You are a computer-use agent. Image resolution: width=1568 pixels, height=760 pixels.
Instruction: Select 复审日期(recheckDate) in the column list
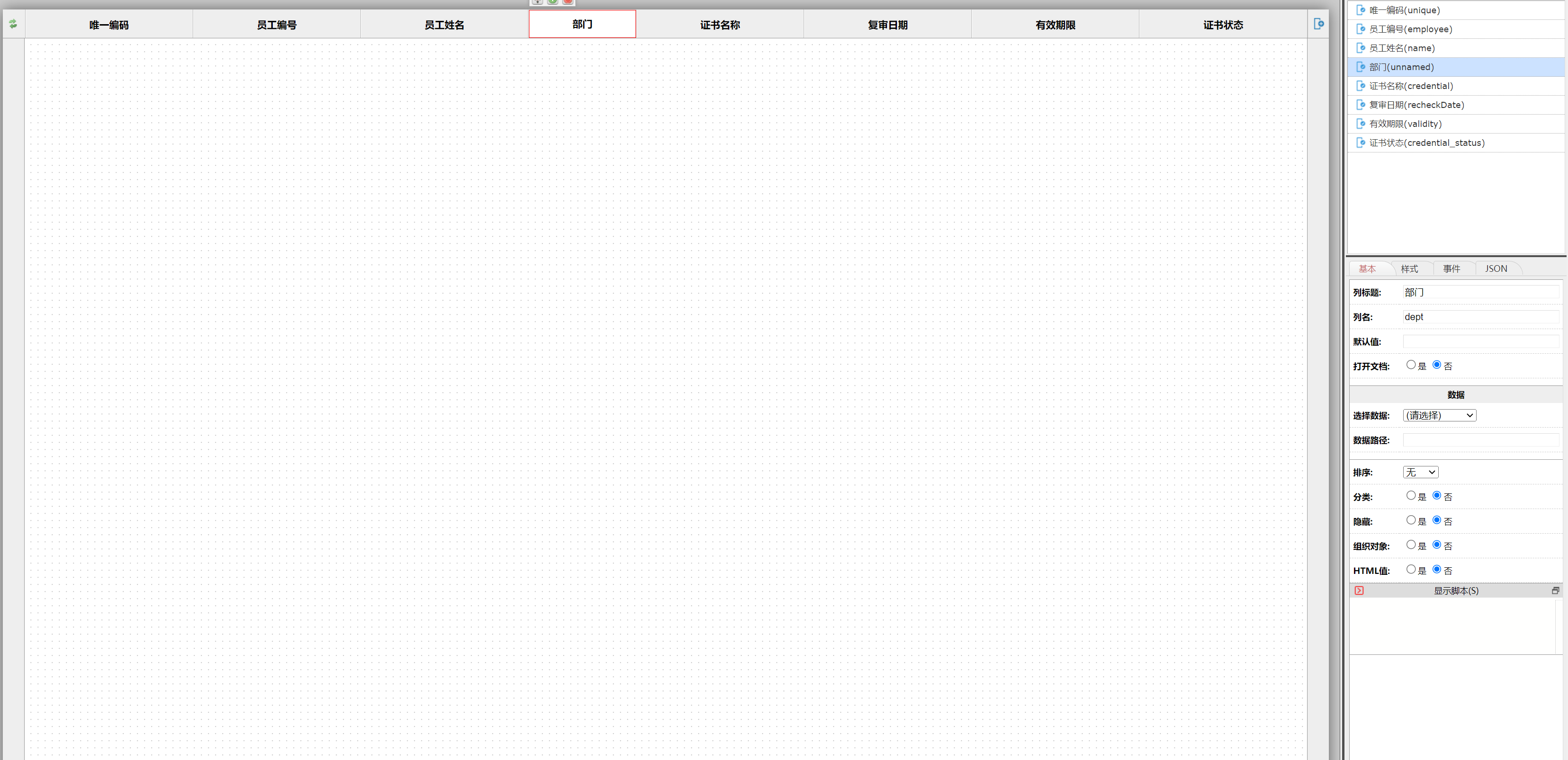pos(1416,105)
